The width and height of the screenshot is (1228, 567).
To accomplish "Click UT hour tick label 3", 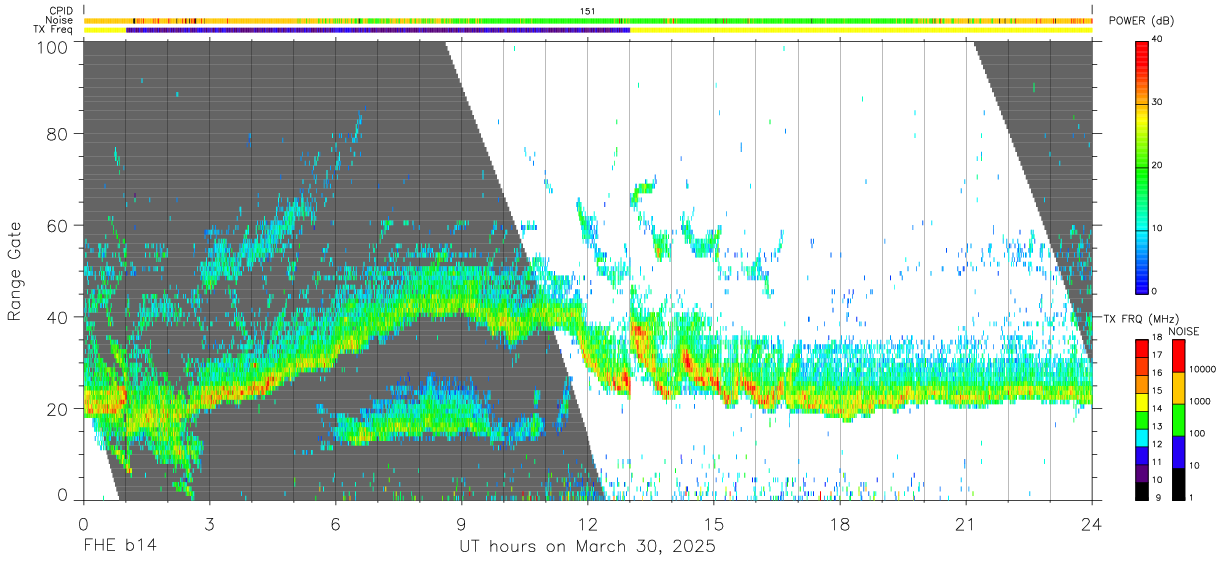I will click(209, 524).
